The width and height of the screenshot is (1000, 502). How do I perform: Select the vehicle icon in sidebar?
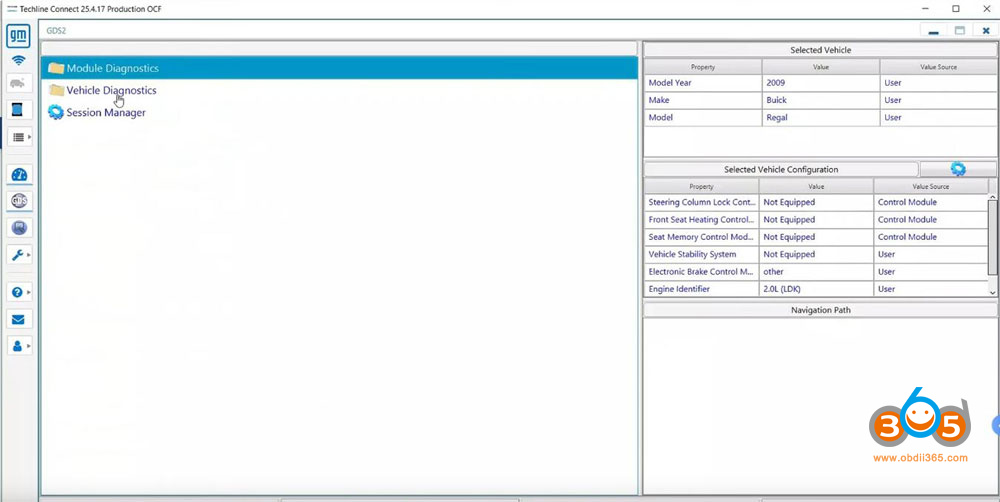(19, 84)
